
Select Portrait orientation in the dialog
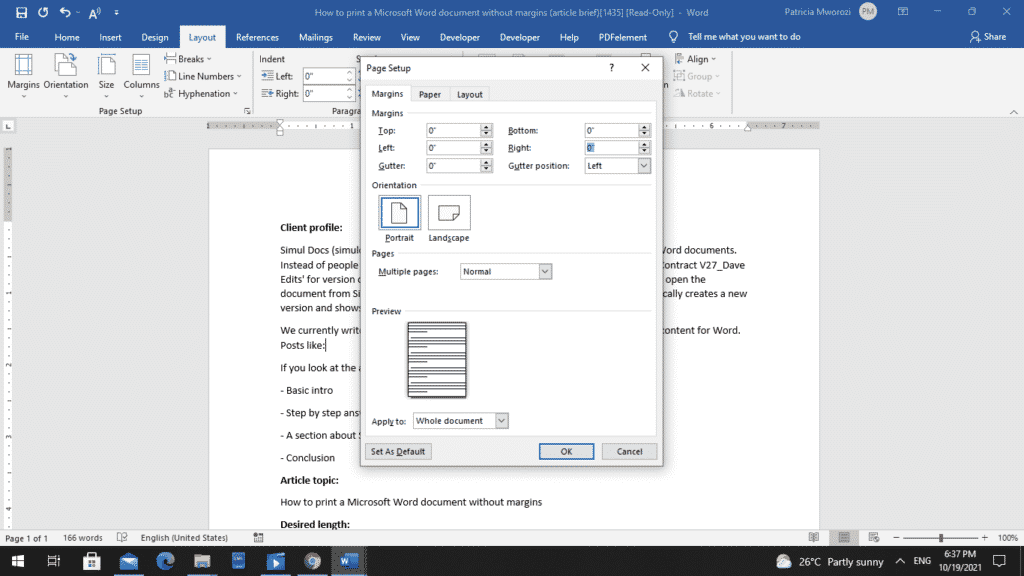(x=399, y=213)
